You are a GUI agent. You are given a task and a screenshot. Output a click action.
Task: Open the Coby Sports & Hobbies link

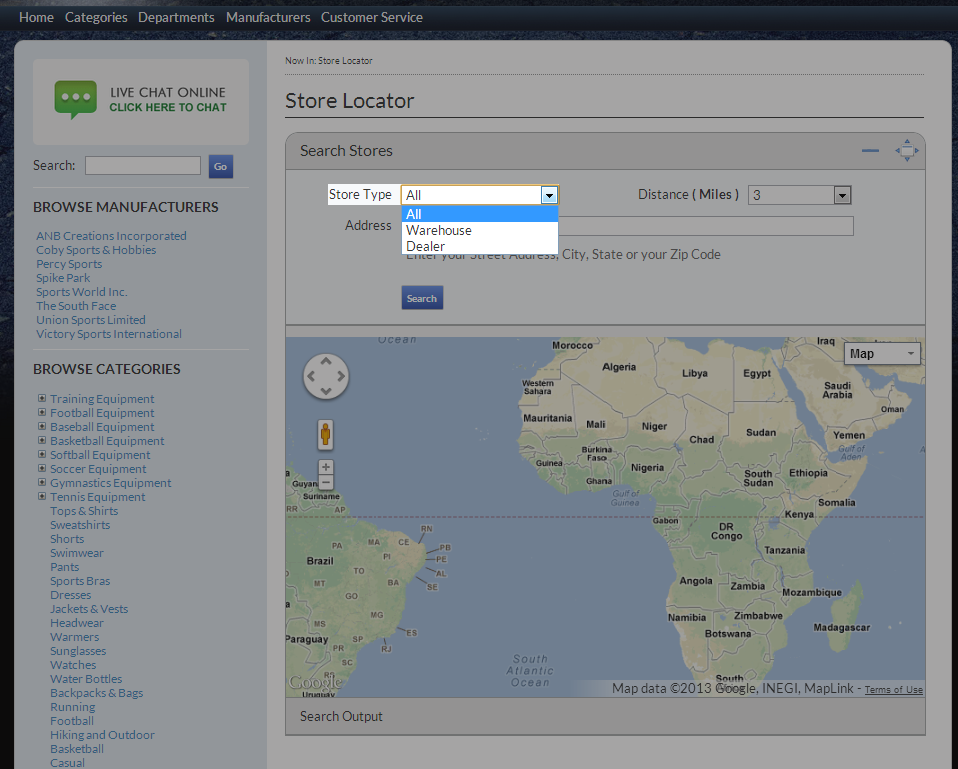(x=96, y=250)
